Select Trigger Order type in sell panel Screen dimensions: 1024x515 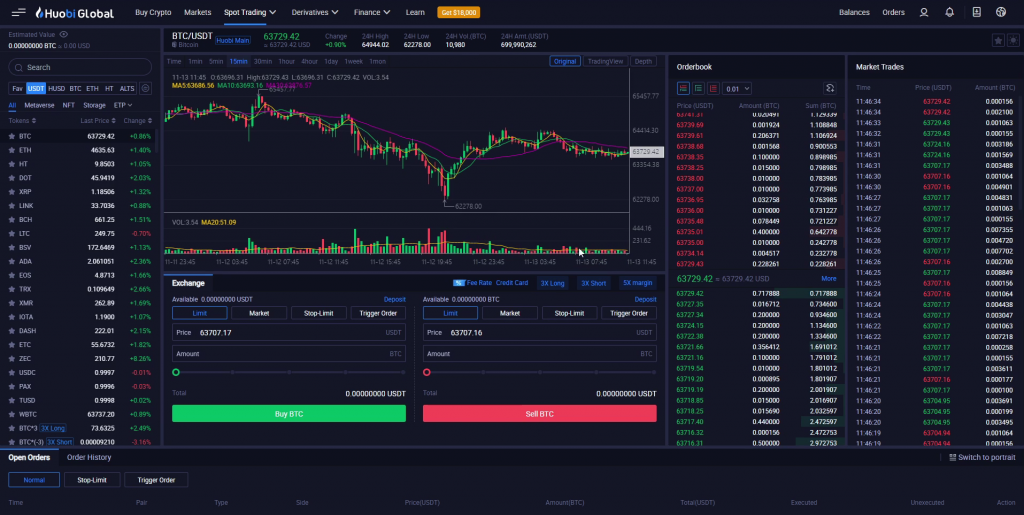pos(628,313)
